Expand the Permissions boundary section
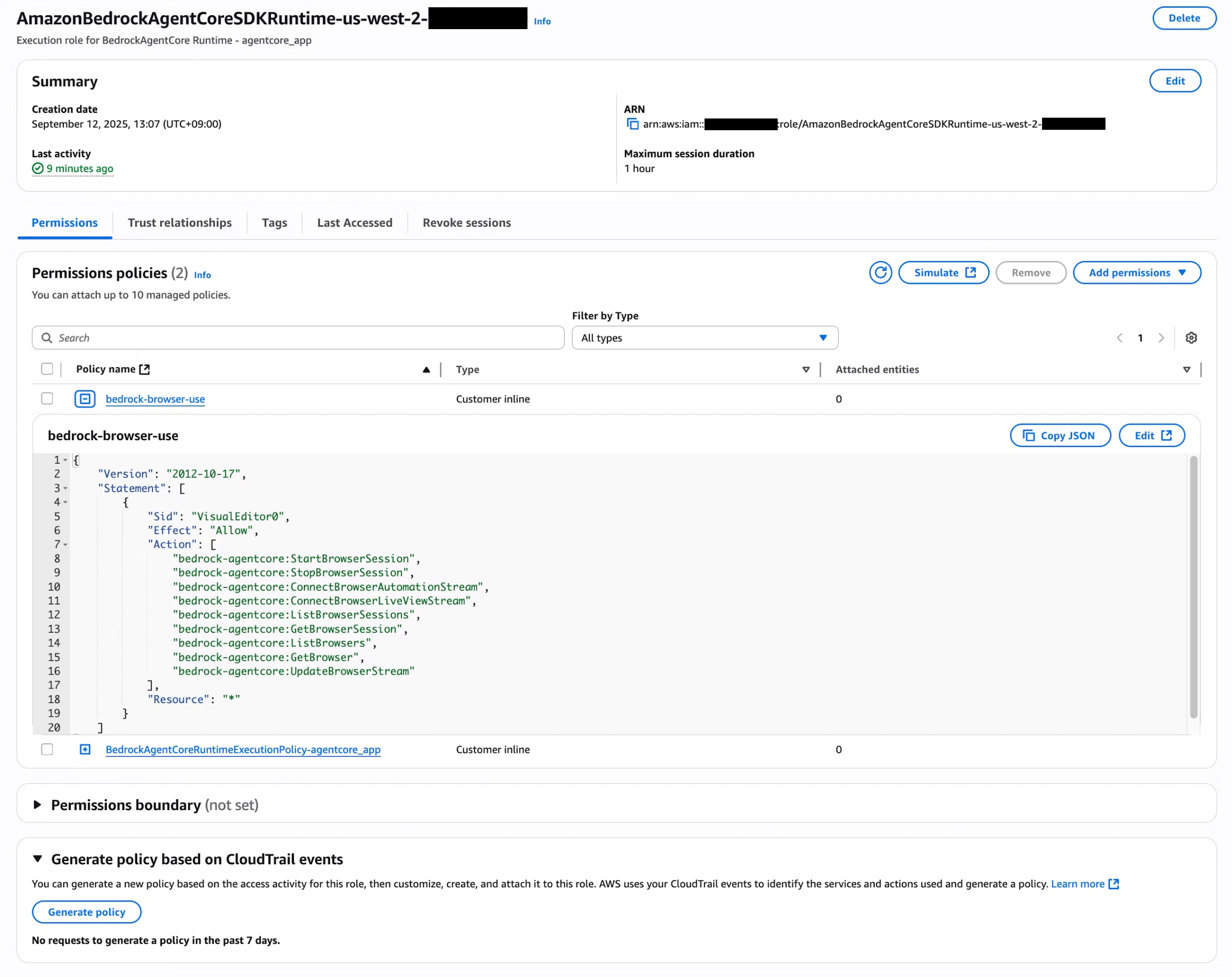The width and height of the screenshot is (1232, 977). (37, 805)
